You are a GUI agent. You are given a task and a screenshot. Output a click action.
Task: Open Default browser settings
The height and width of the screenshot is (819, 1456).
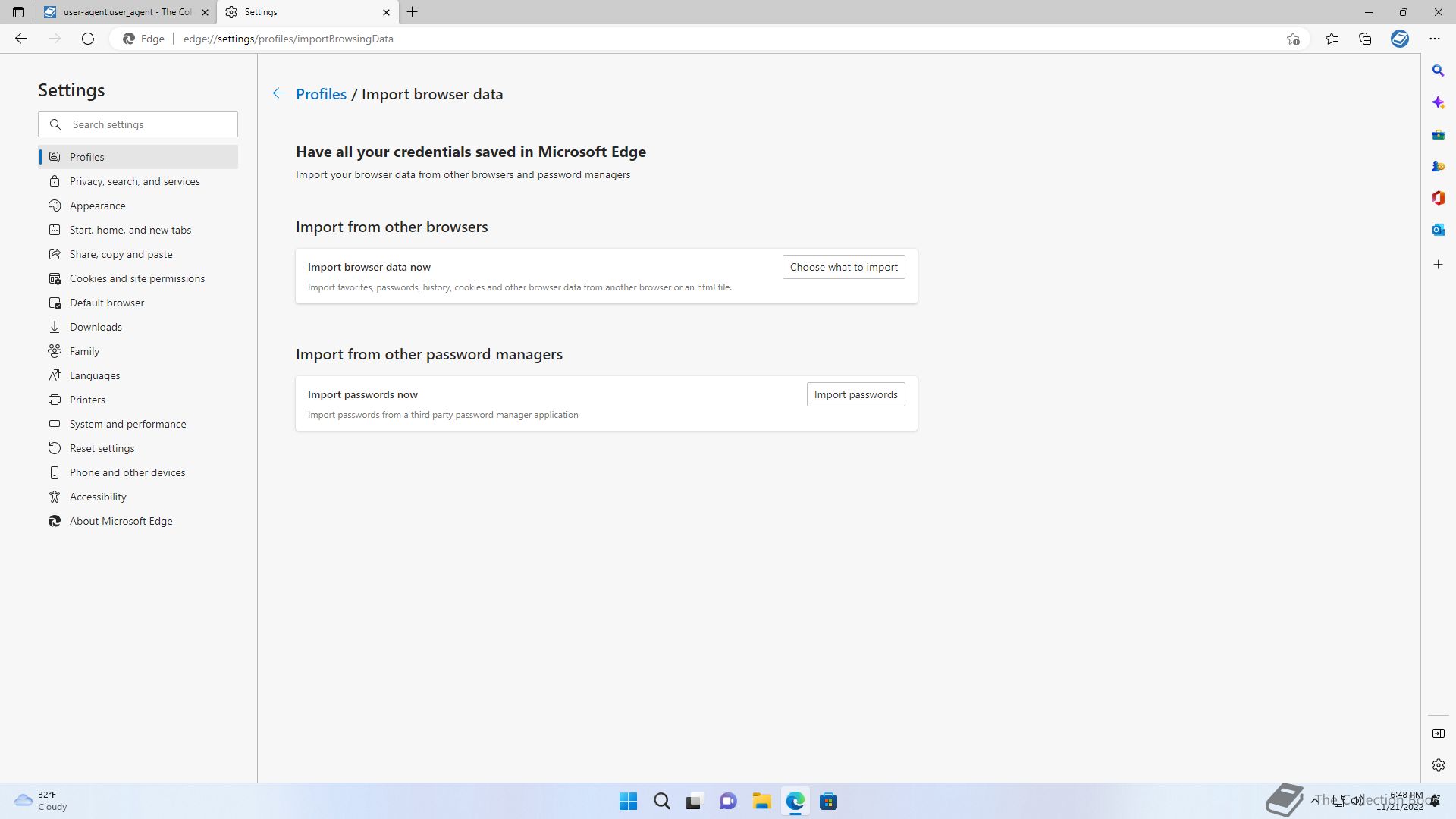(138, 303)
